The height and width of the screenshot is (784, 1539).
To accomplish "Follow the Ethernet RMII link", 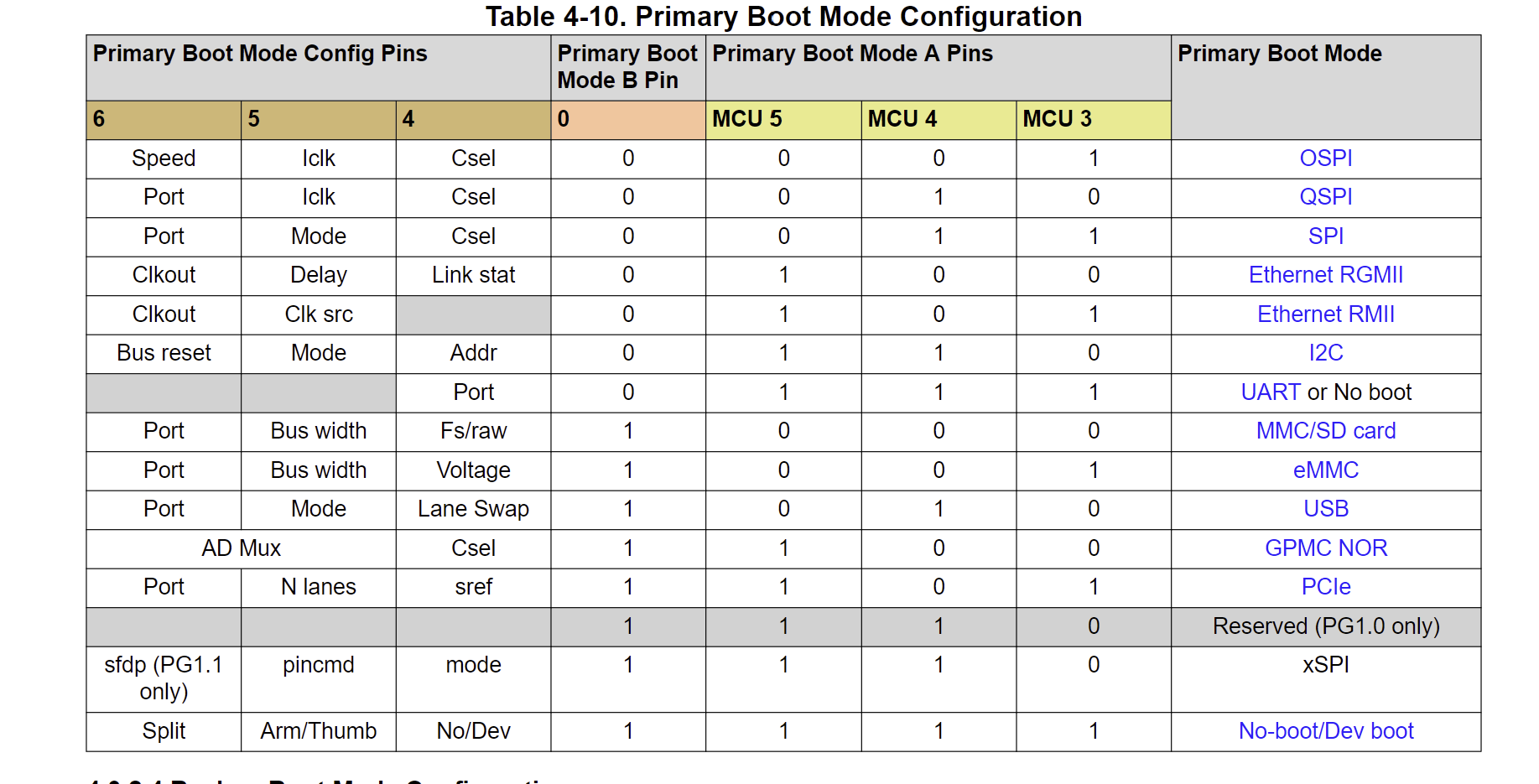I will tap(1325, 314).
